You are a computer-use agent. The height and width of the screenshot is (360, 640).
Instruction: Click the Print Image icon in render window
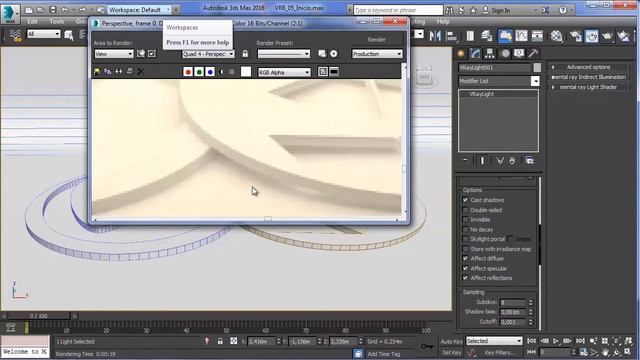click(129, 71)
